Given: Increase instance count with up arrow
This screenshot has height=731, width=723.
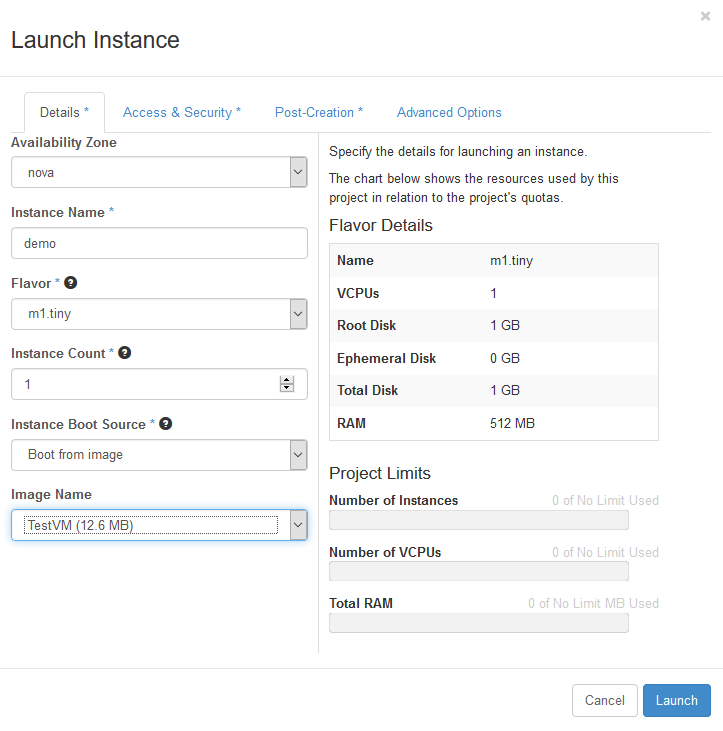Looking at the screenshot, I should pyautogui.click(x=287, y=380).
